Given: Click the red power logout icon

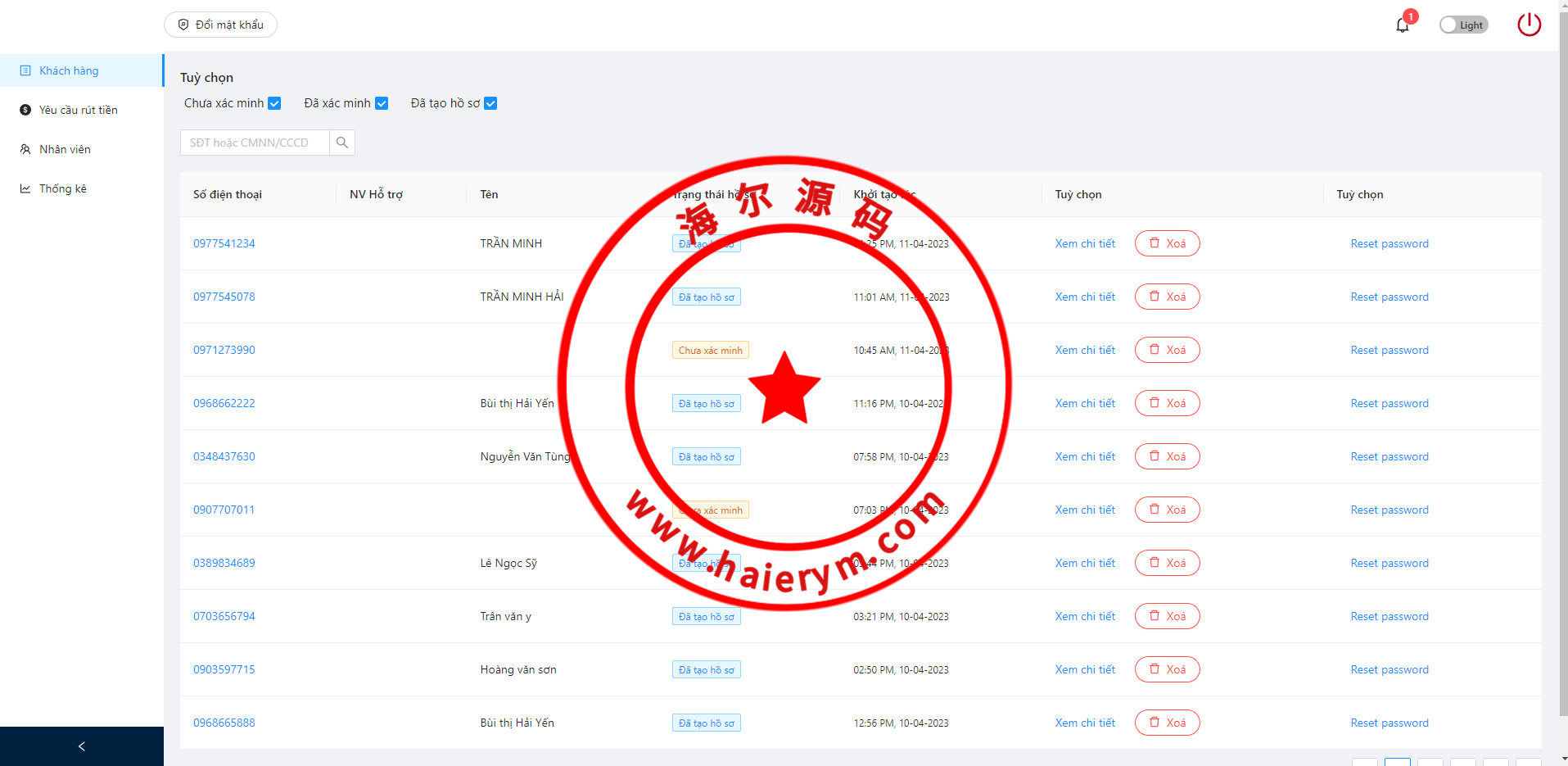Looking at the screenshot, I should 1529,25.
